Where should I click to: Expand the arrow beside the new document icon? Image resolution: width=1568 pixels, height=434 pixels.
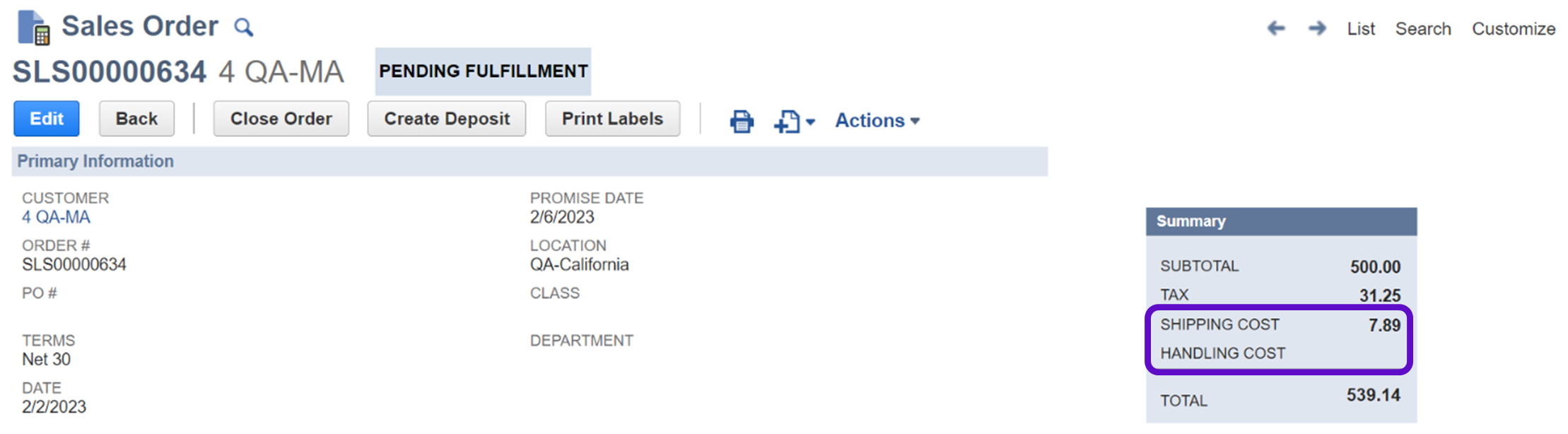tap(810, 122)
